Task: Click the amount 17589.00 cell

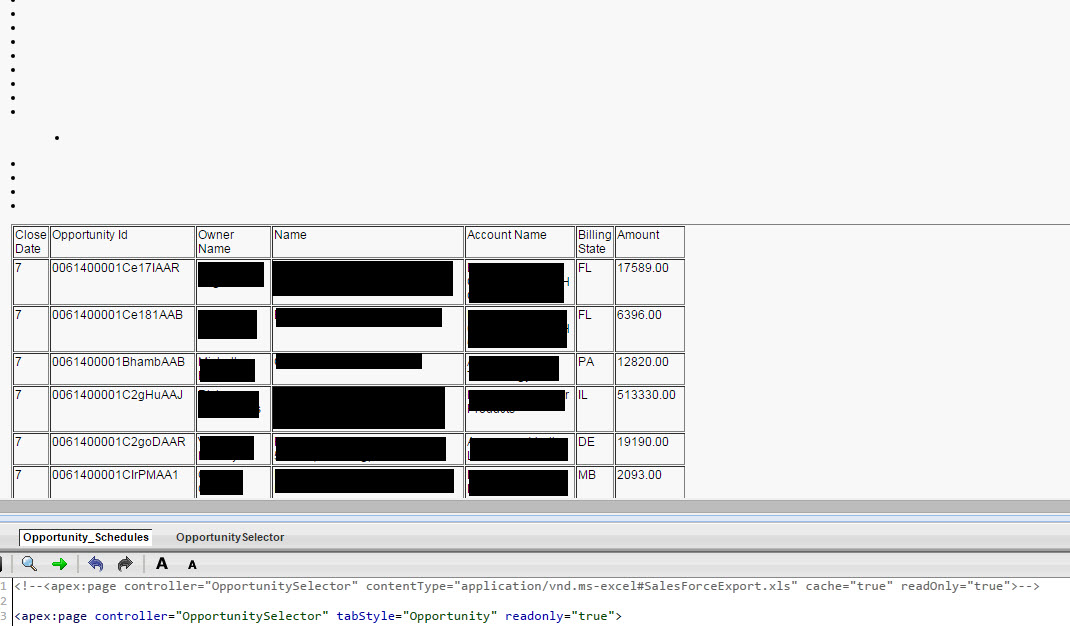Action: [650, 282]
